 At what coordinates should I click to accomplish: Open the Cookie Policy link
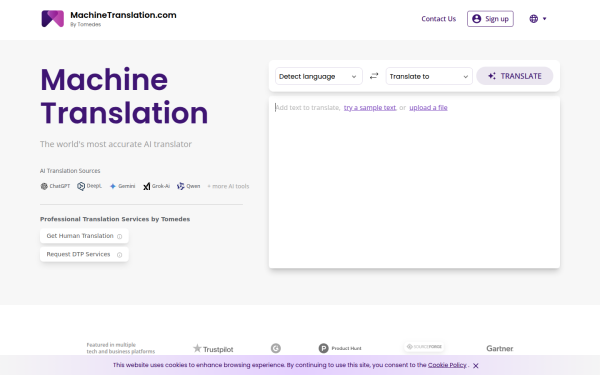[447, 365]
